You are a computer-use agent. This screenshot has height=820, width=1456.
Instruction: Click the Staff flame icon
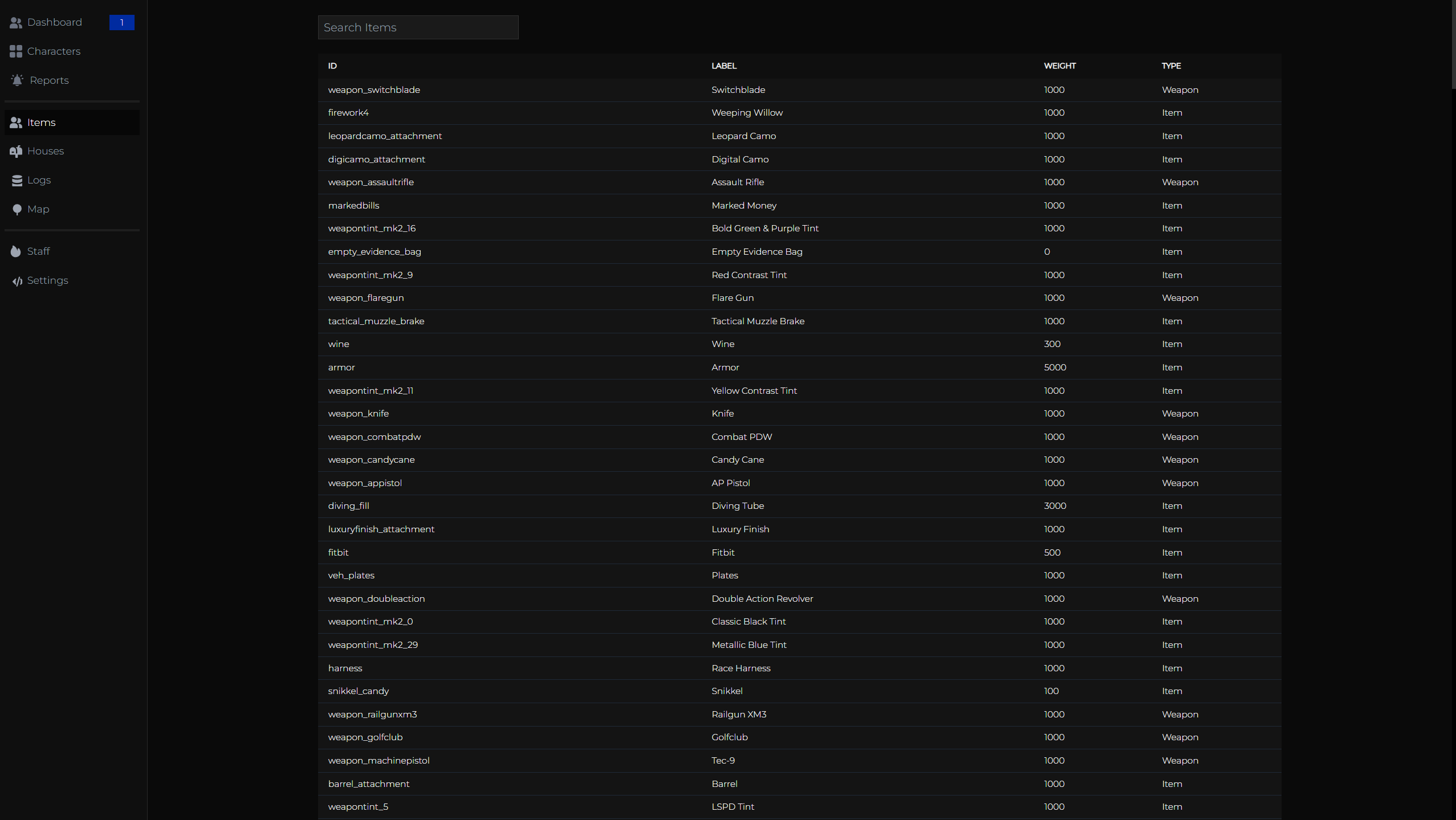coord(16,251)
